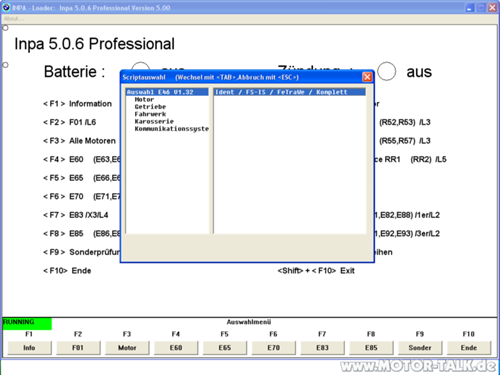Click the F10 Ende button

(469, 348)
